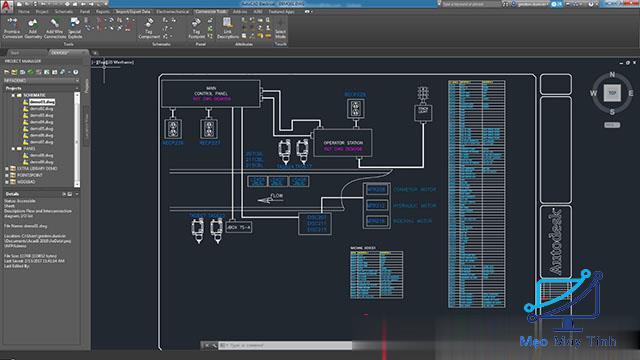Click W on the ViewCube compass
Image resolution: width=640 pixels, height=360 pixels.
pos(593,93)
